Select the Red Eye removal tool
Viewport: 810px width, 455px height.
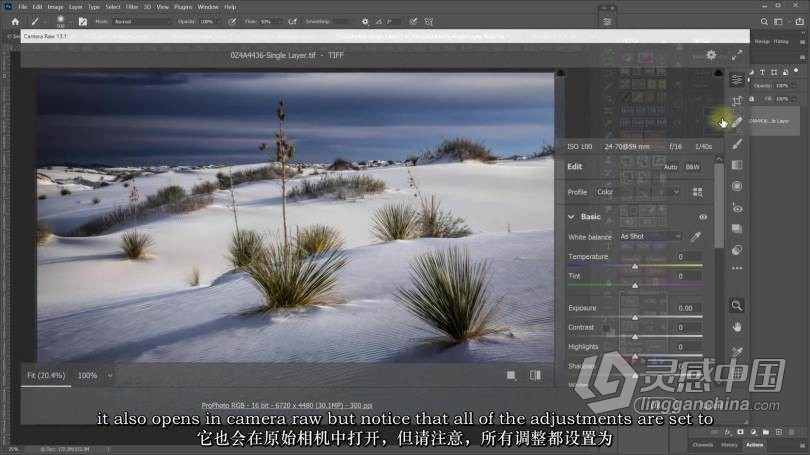point(737,208)
